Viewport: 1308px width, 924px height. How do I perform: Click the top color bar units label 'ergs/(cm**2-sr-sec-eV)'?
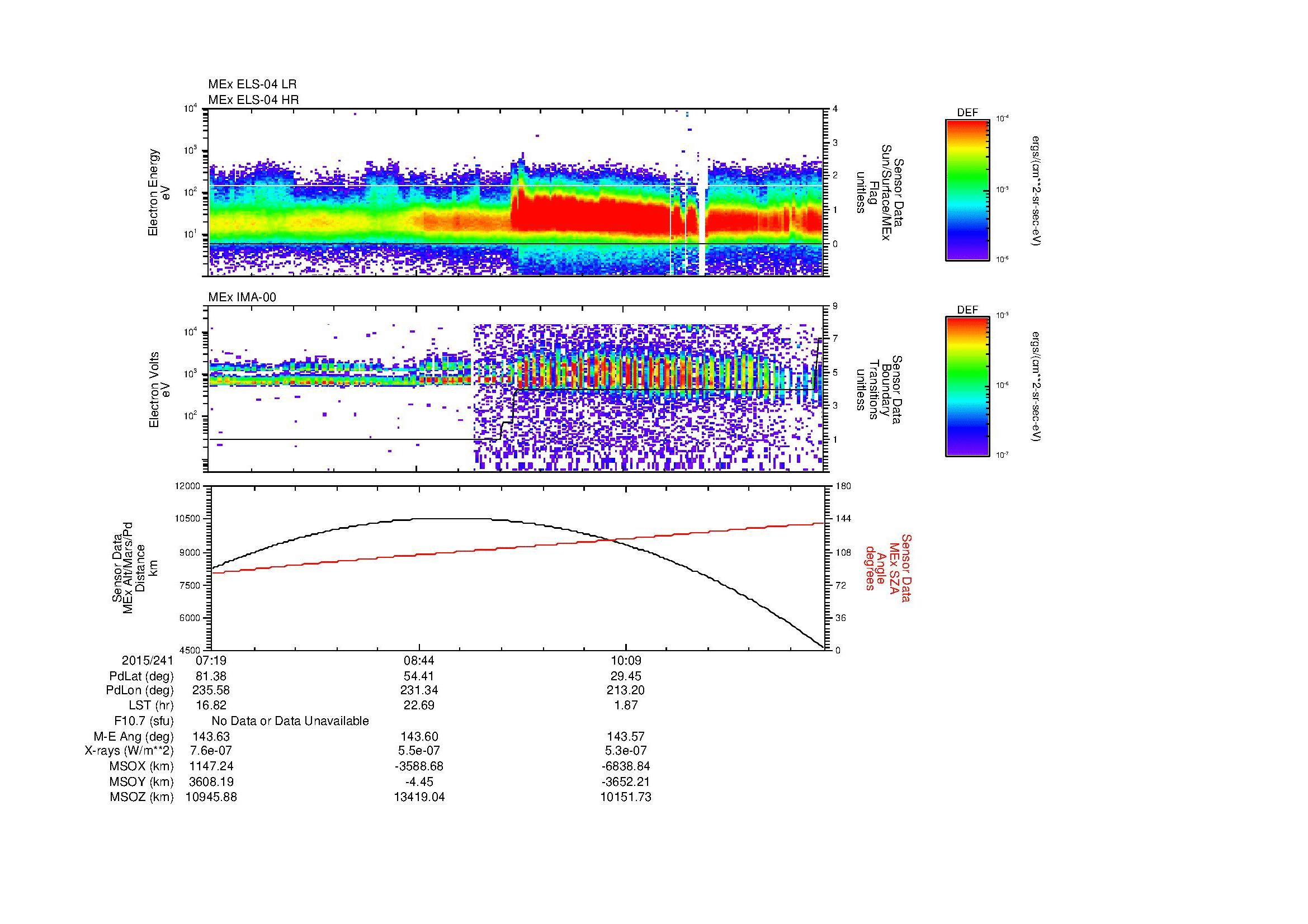pyautogui.click(x=1035, y=191)
